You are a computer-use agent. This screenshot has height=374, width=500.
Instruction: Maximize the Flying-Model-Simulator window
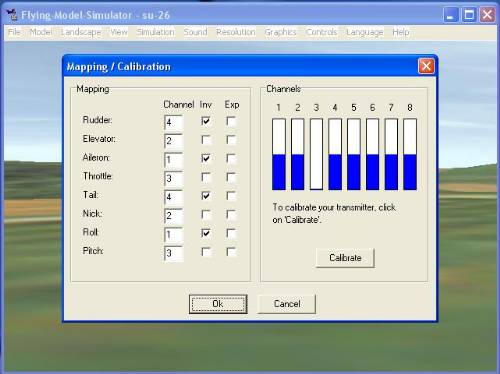(469, 15)
